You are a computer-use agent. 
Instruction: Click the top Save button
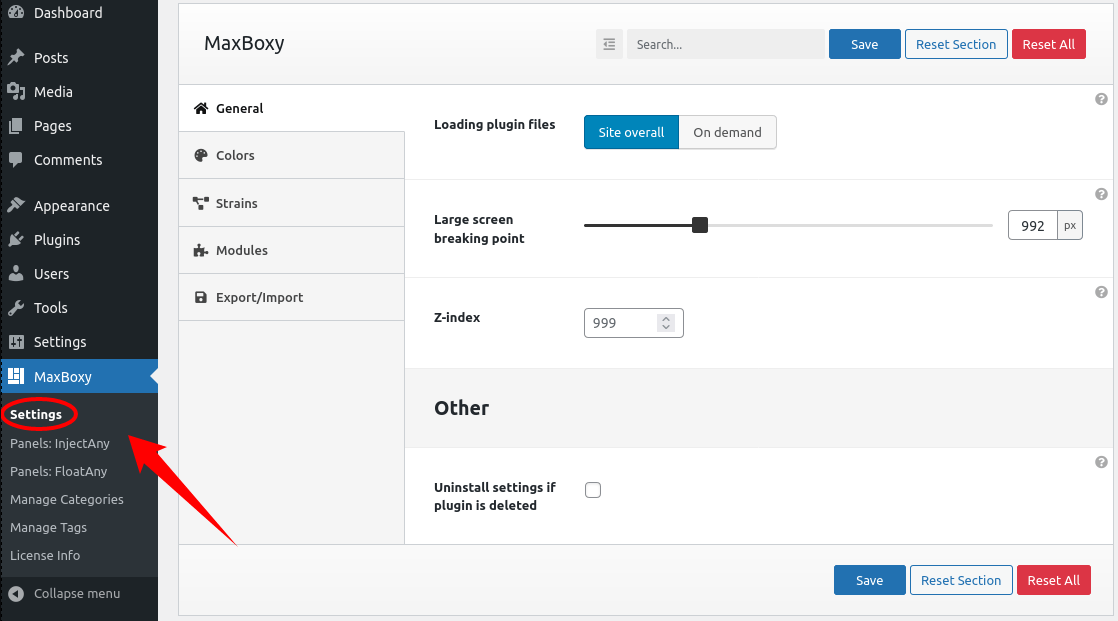point(864,44)
